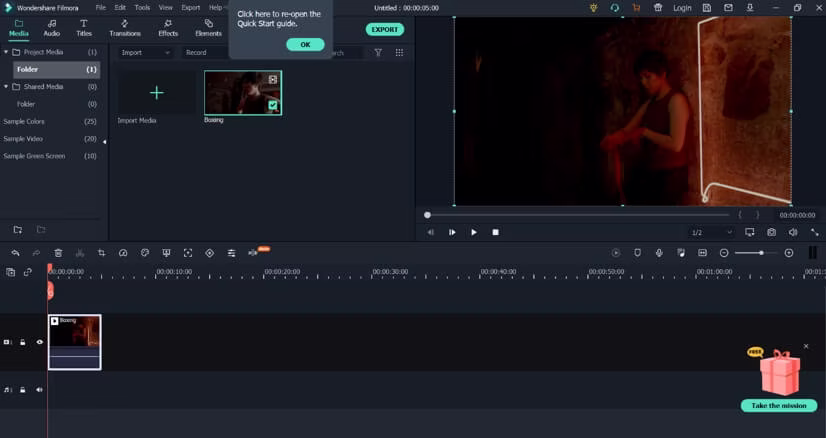
Task: Select the Boxing clip on timeline
Action: [x=74, y=342]
